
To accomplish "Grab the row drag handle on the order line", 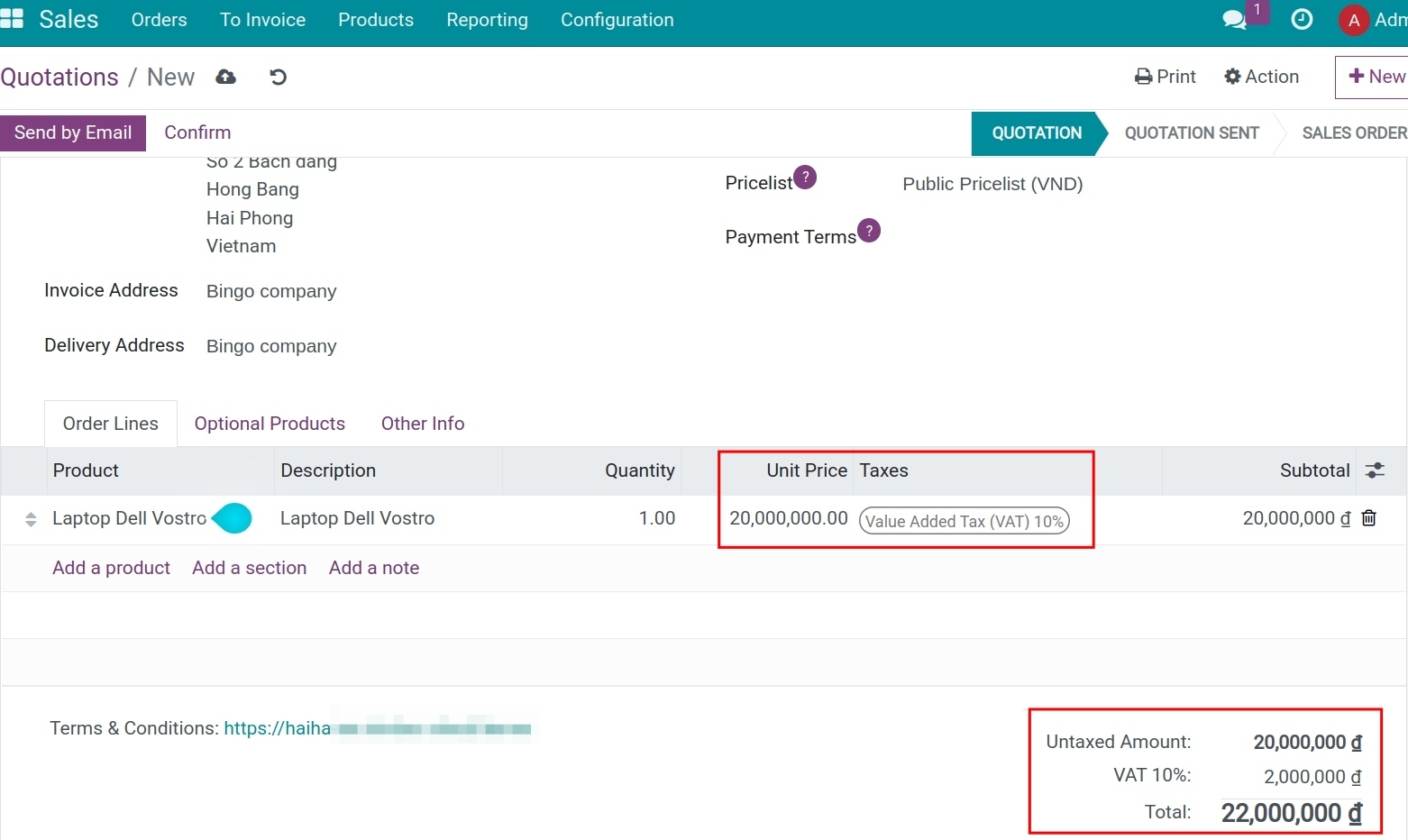I will click(x=30, y=518).
